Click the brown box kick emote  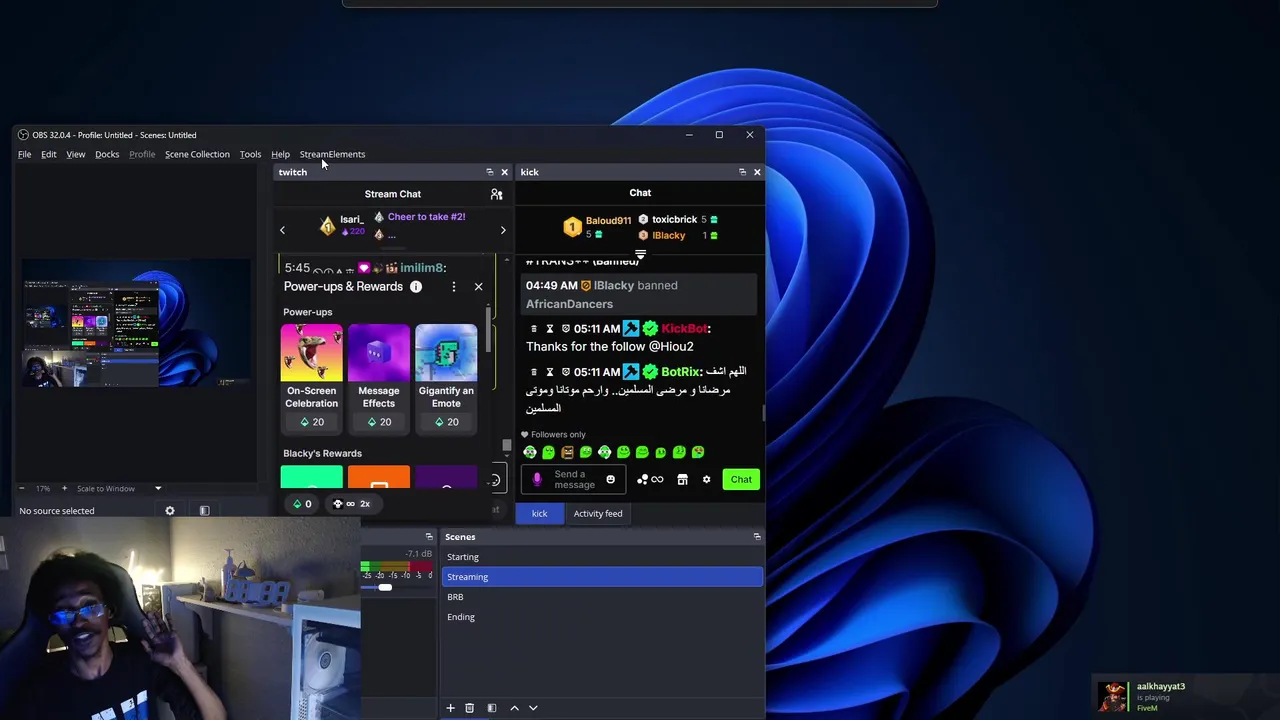(567, 452)
